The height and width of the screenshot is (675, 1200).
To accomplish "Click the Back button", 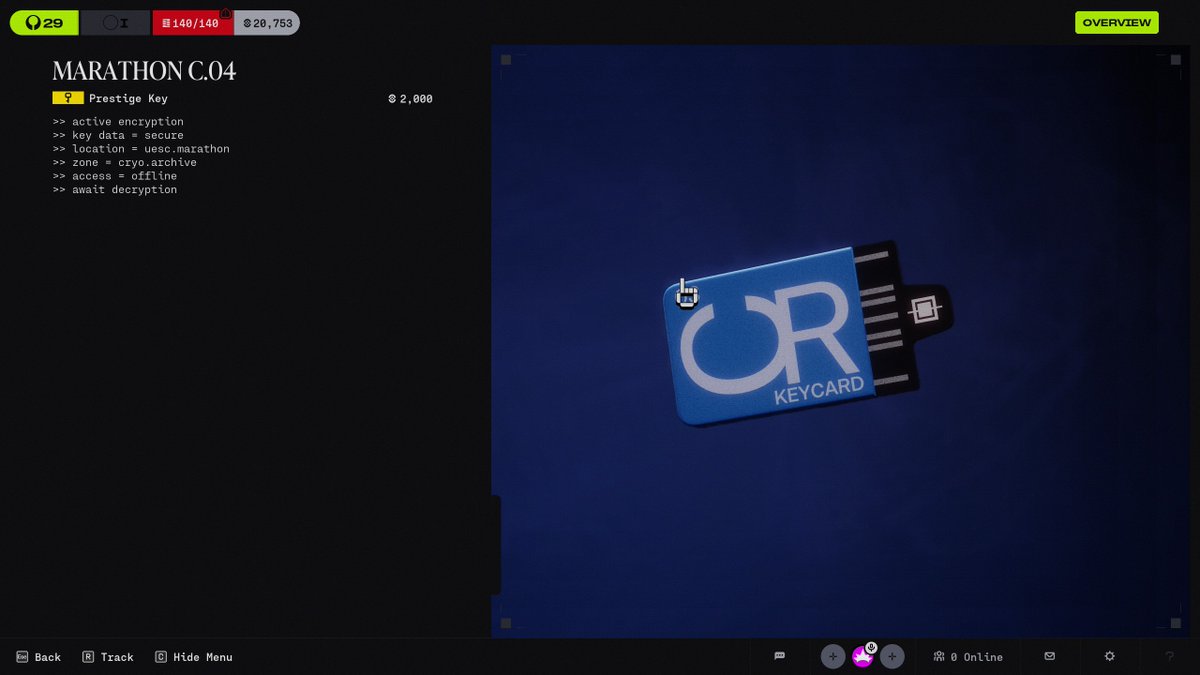I will click(39, 657).
